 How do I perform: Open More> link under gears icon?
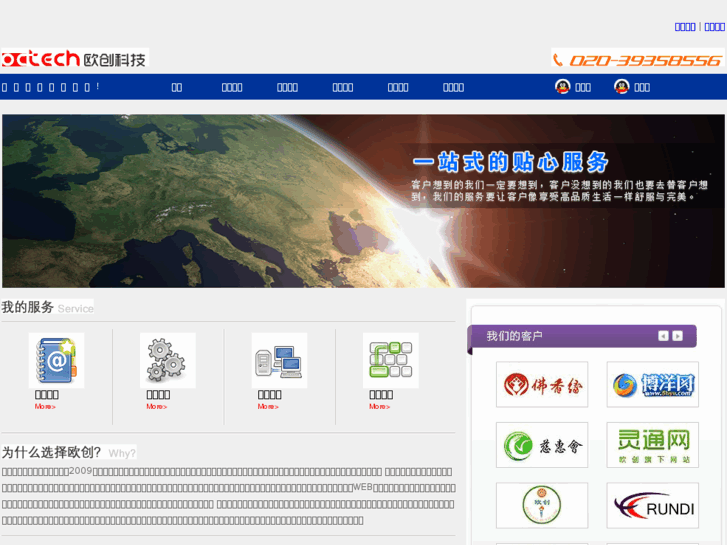click(157, 406)
